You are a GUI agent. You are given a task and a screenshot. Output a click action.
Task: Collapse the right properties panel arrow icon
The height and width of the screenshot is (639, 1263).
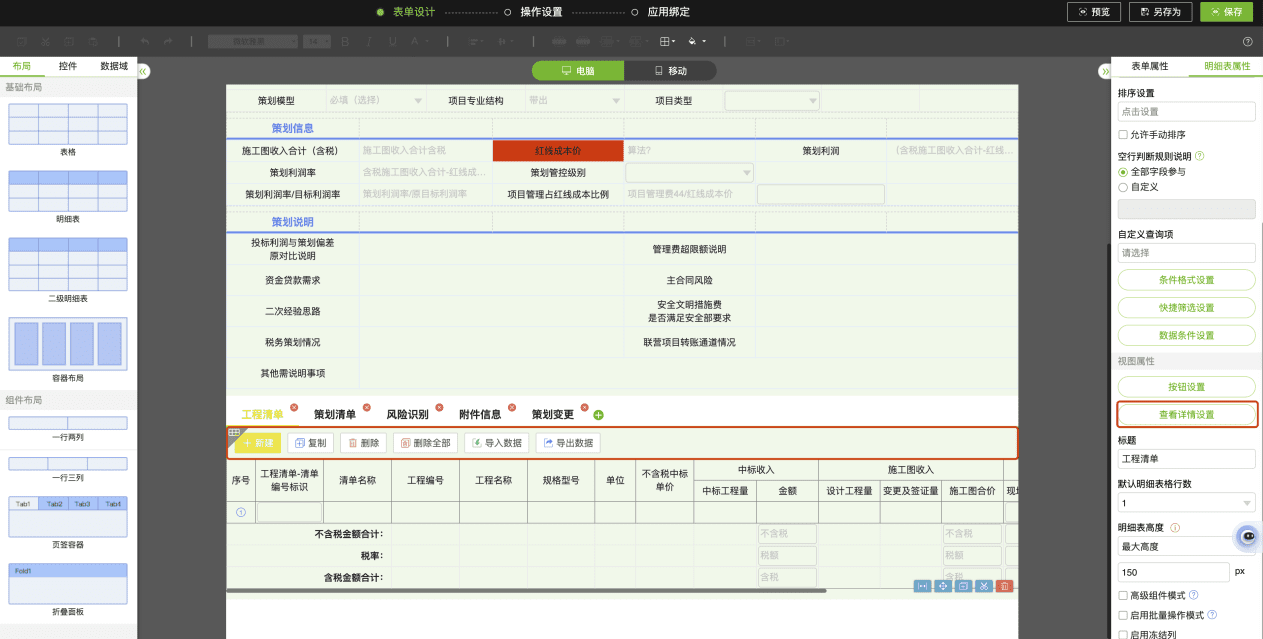coord(1105,71)
